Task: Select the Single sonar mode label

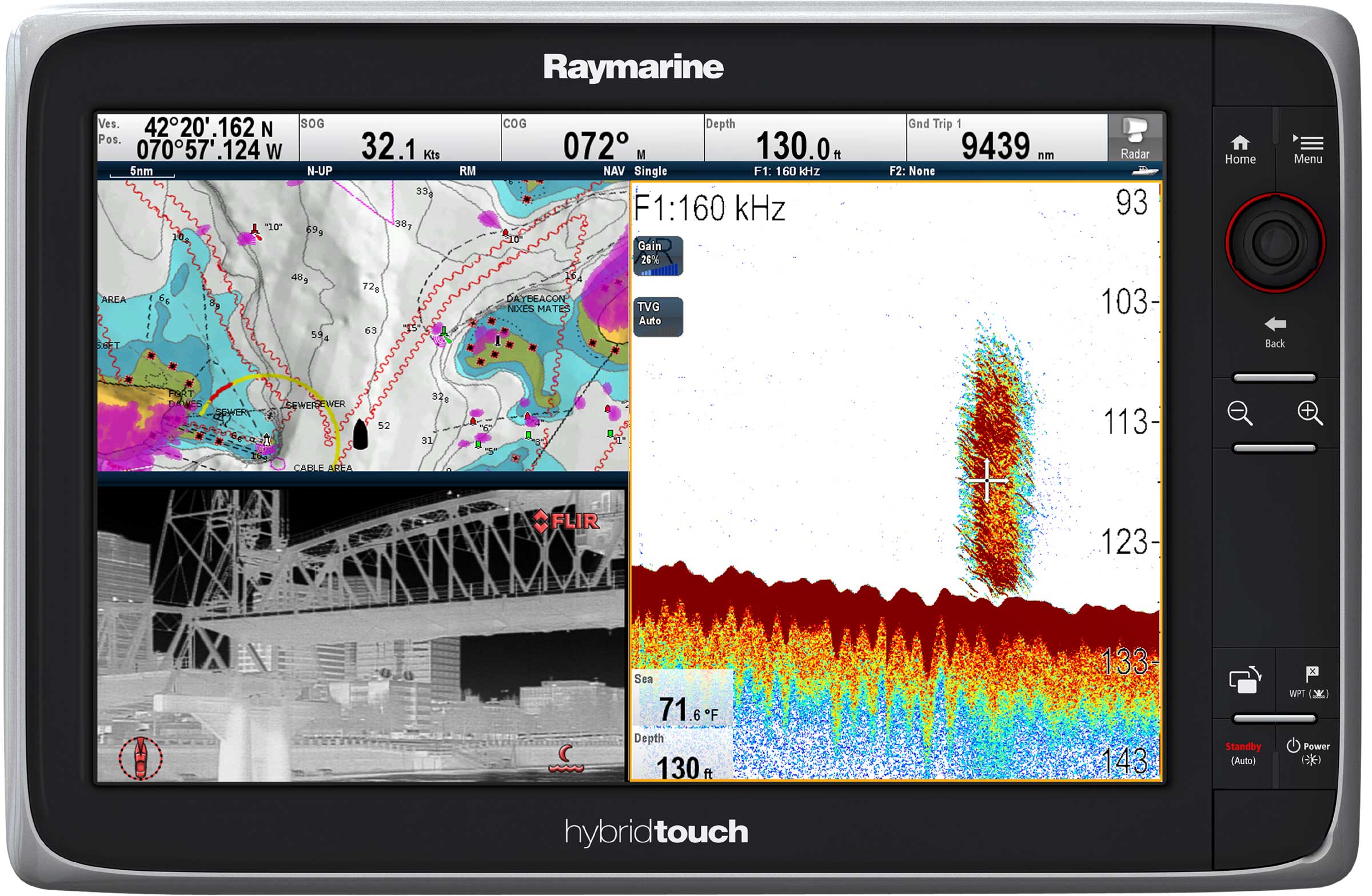Action: pyautogui.click(x=650, y=171)
